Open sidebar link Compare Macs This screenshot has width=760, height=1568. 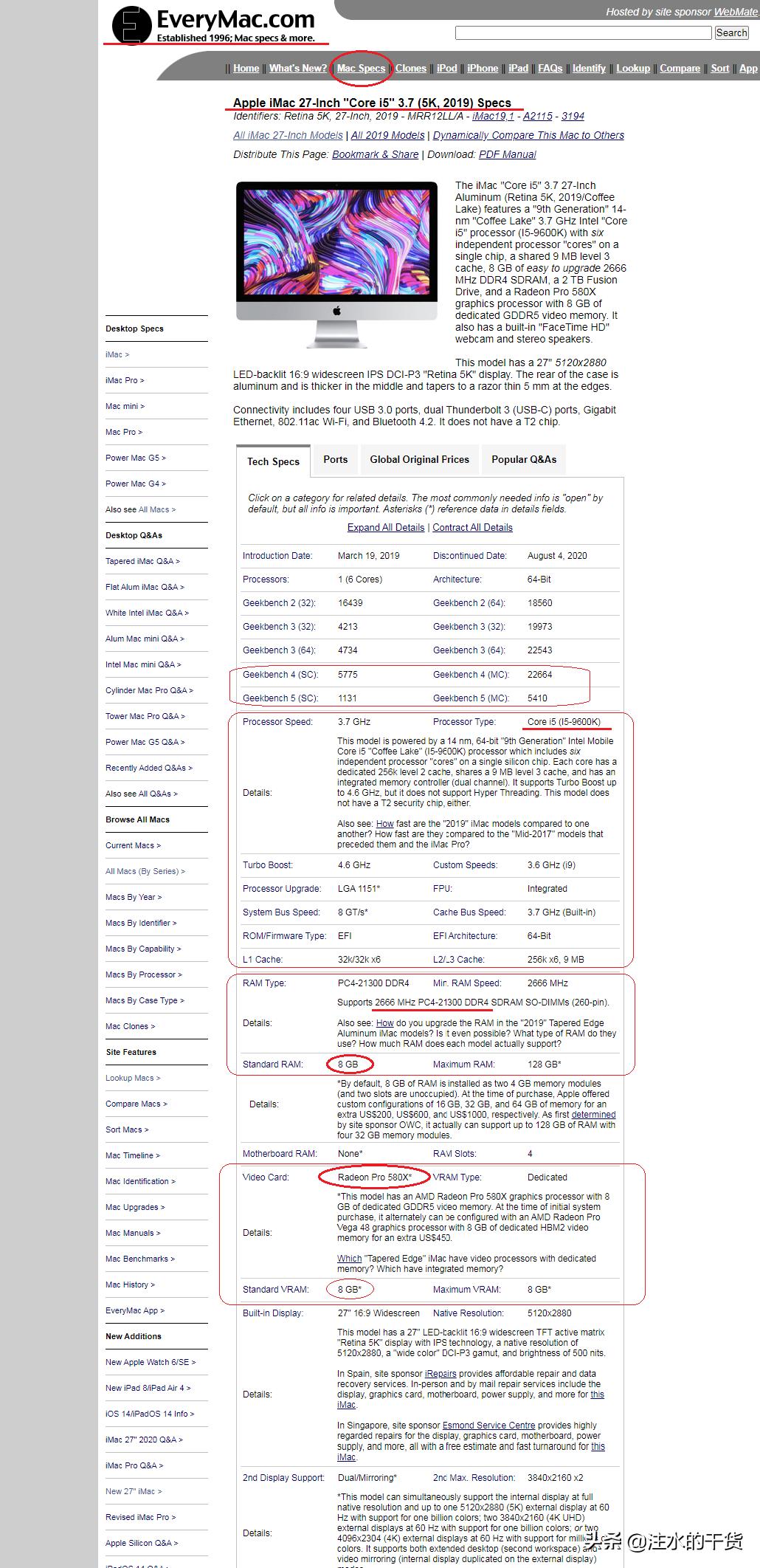(137, 1104)
